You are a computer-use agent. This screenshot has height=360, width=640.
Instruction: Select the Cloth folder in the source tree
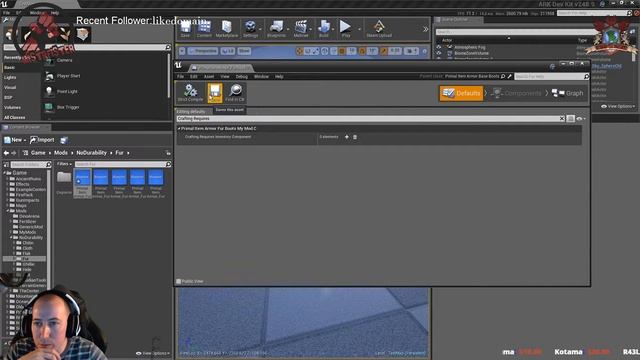point(28,248)
